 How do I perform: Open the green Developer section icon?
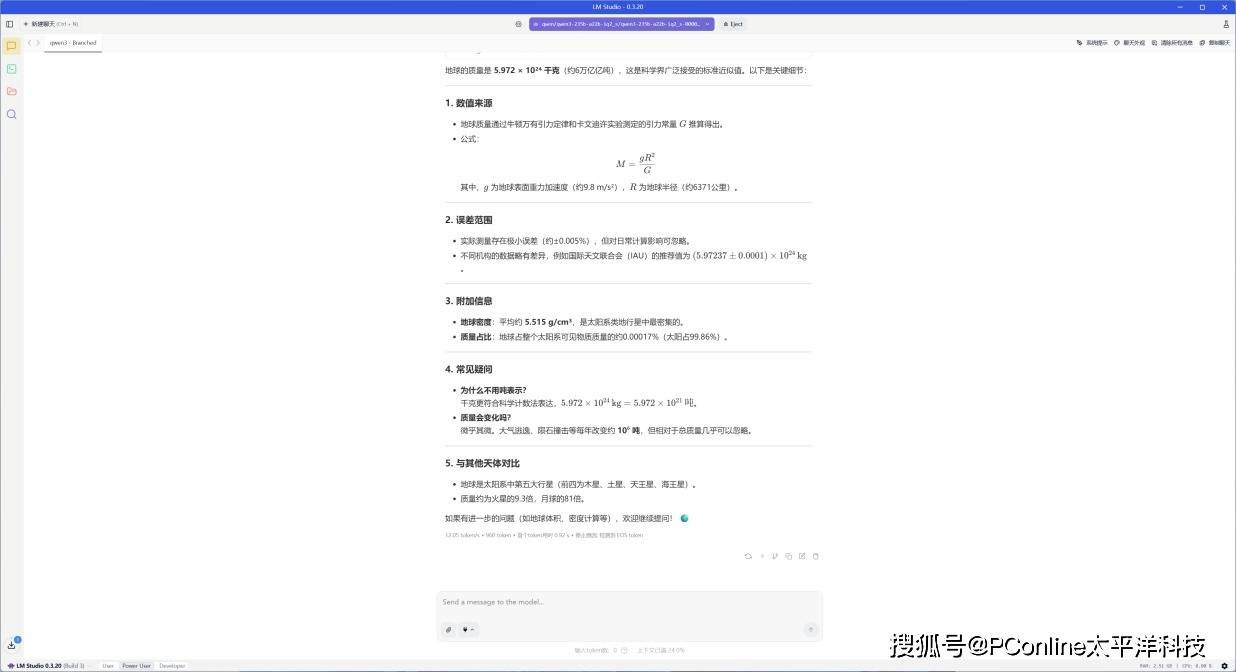[11, 69]
